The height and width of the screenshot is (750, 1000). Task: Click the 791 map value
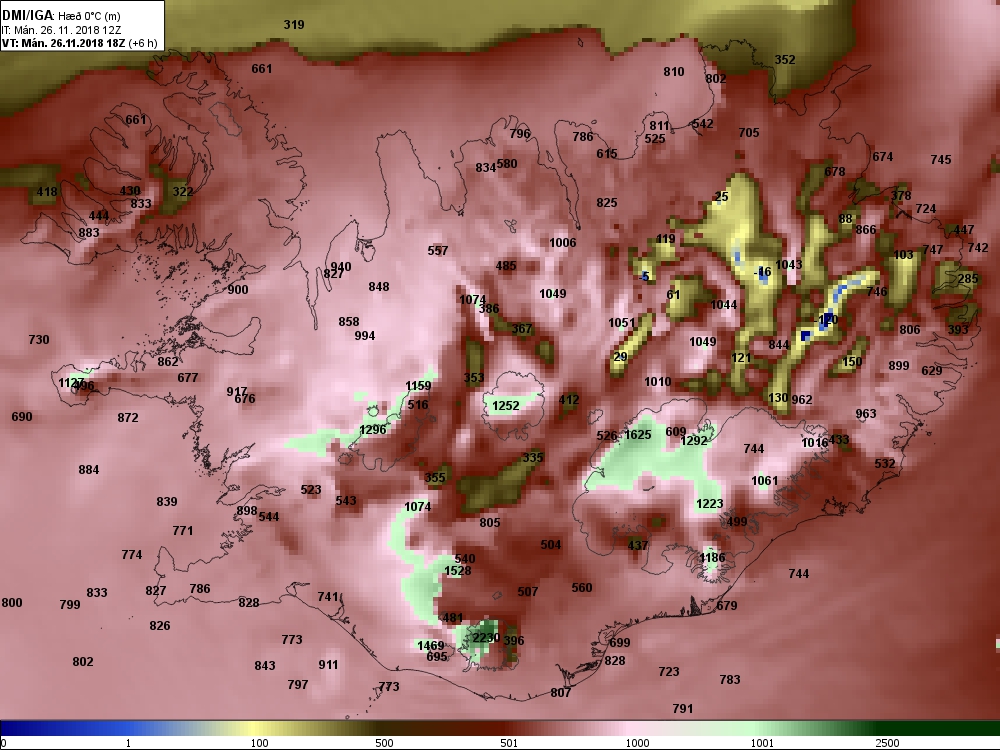682,709
